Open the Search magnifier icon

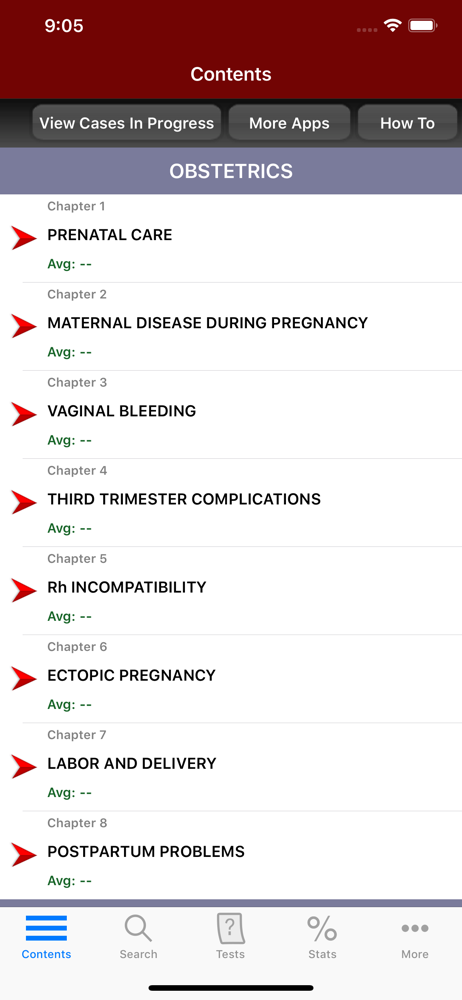pos(138,928)
